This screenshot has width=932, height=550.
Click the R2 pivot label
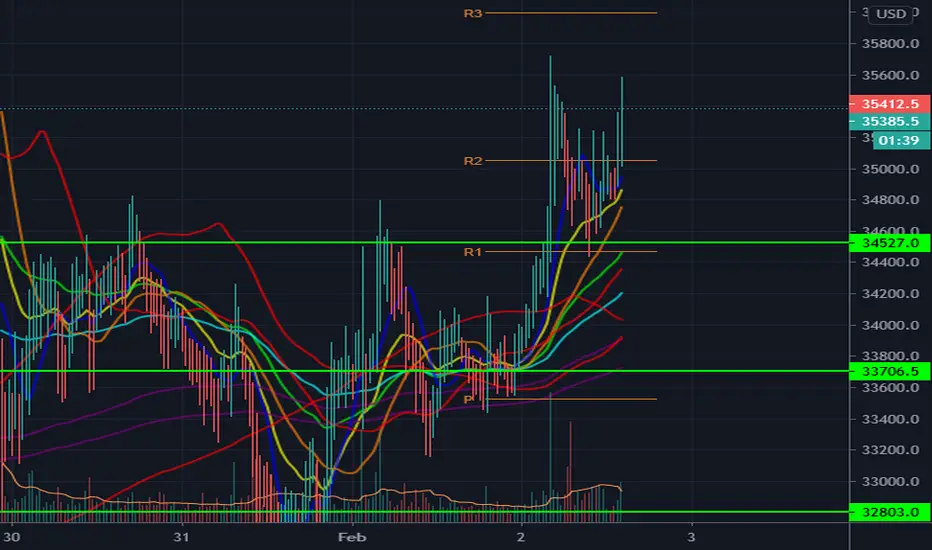pos(473,161)
